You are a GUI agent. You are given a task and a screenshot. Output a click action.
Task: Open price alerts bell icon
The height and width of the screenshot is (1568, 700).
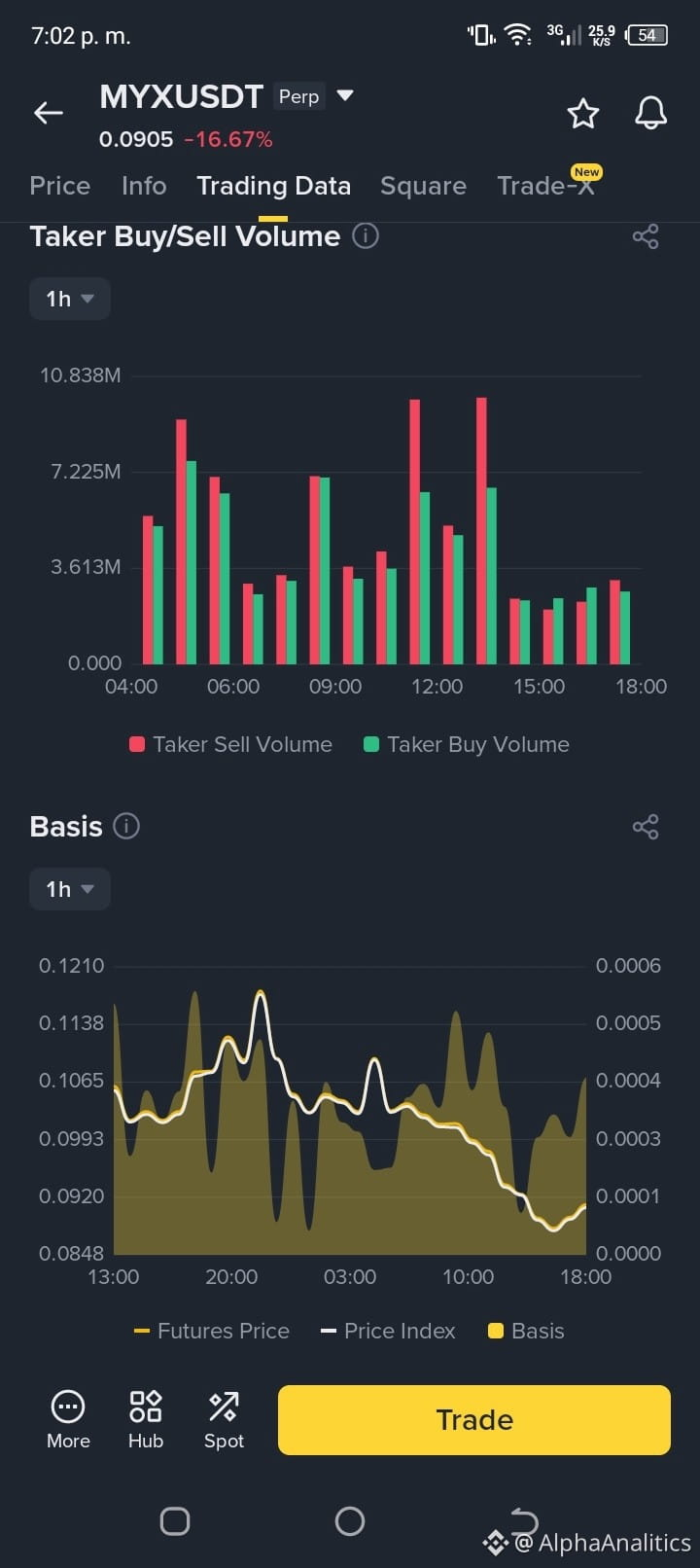point(651,114)
